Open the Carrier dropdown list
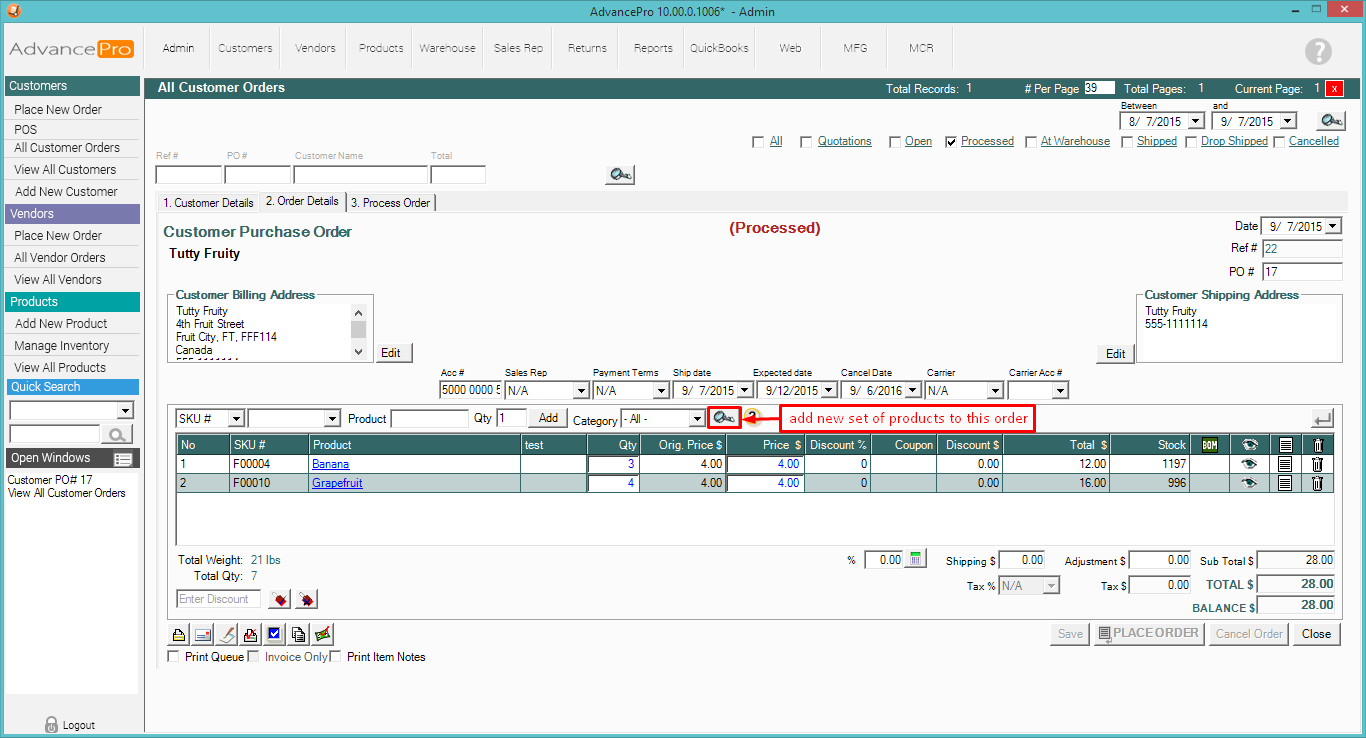Viewport: 1366px width, 738px height. coord(994,391)
